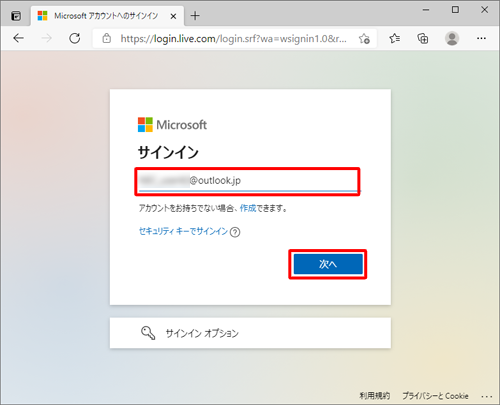Open the Collections icon
500x405 pixels.
[423, 39]
